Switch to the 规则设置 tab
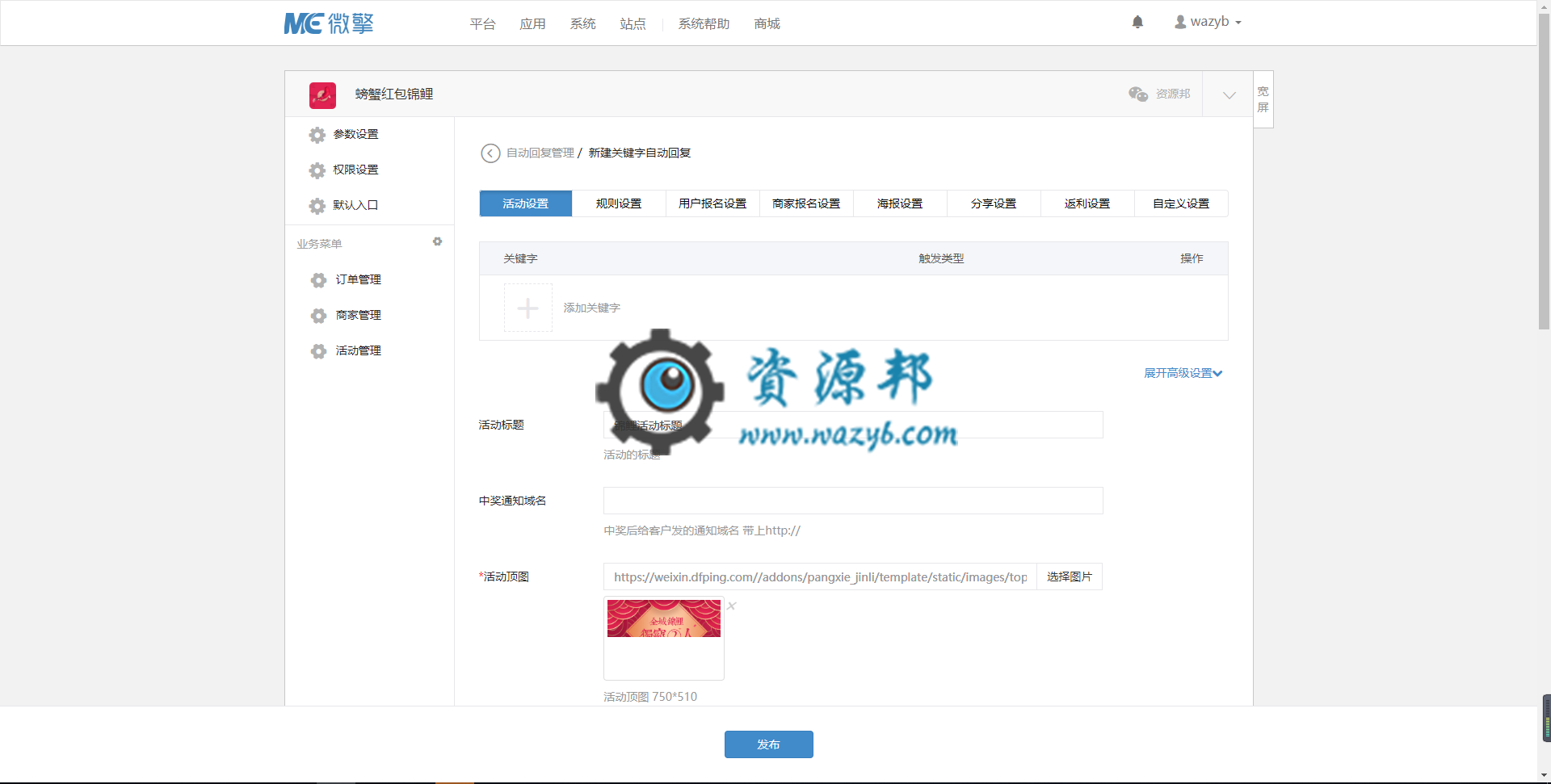Viewport: 1551px width, 784px height. pos(619,203)
